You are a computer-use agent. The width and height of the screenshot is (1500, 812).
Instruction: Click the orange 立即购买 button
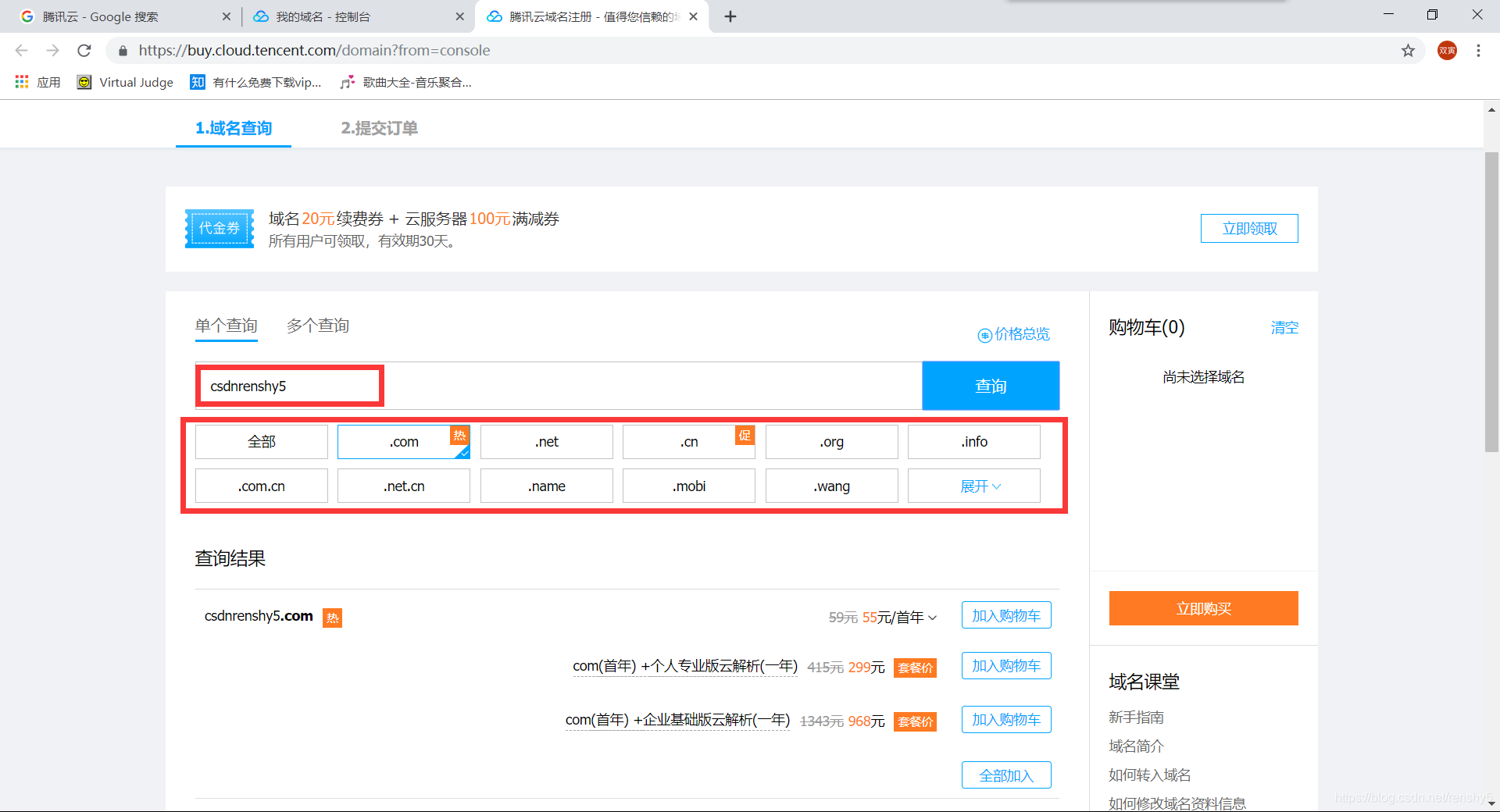[1203, 608]
